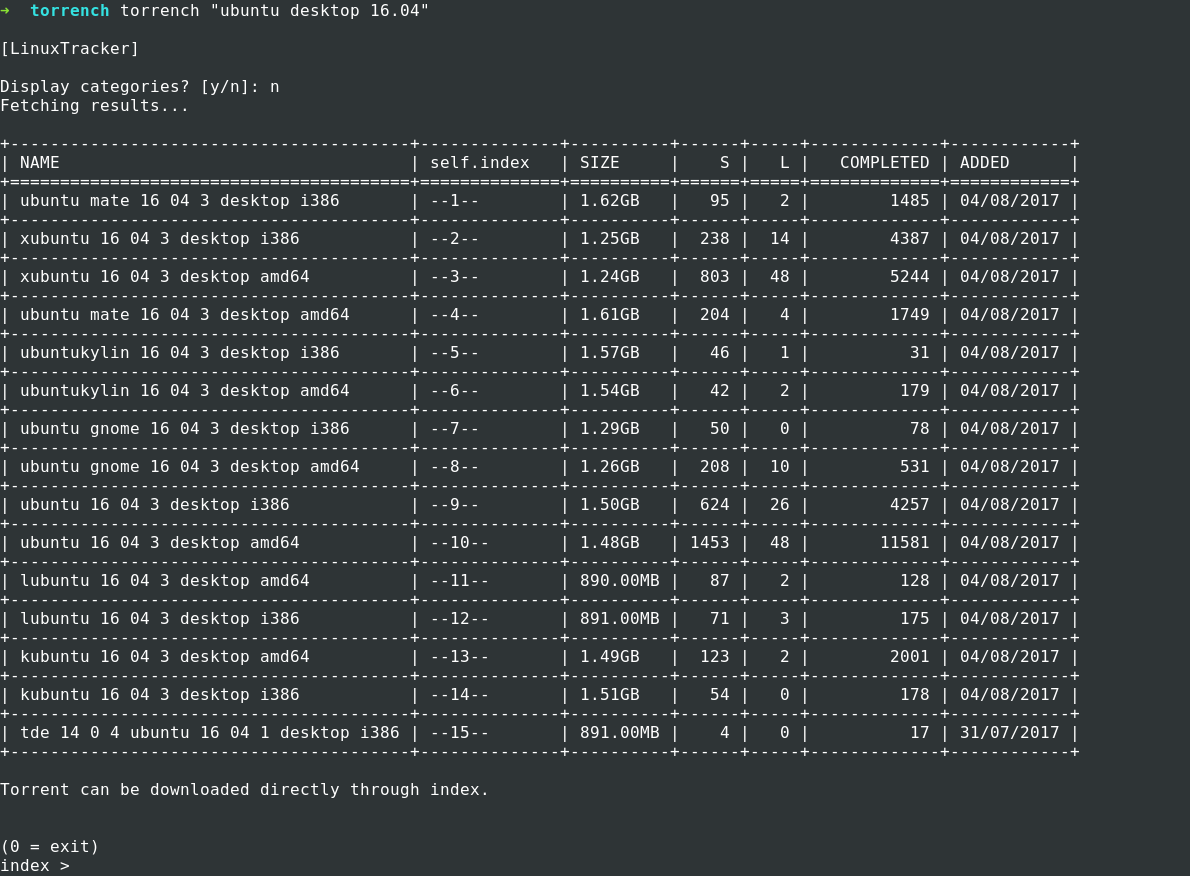Click 'kubuntu 16 04 3 desktop i386'
Image resolution: width=1190 pixels, height=876 pixels.
pos(159,695)
